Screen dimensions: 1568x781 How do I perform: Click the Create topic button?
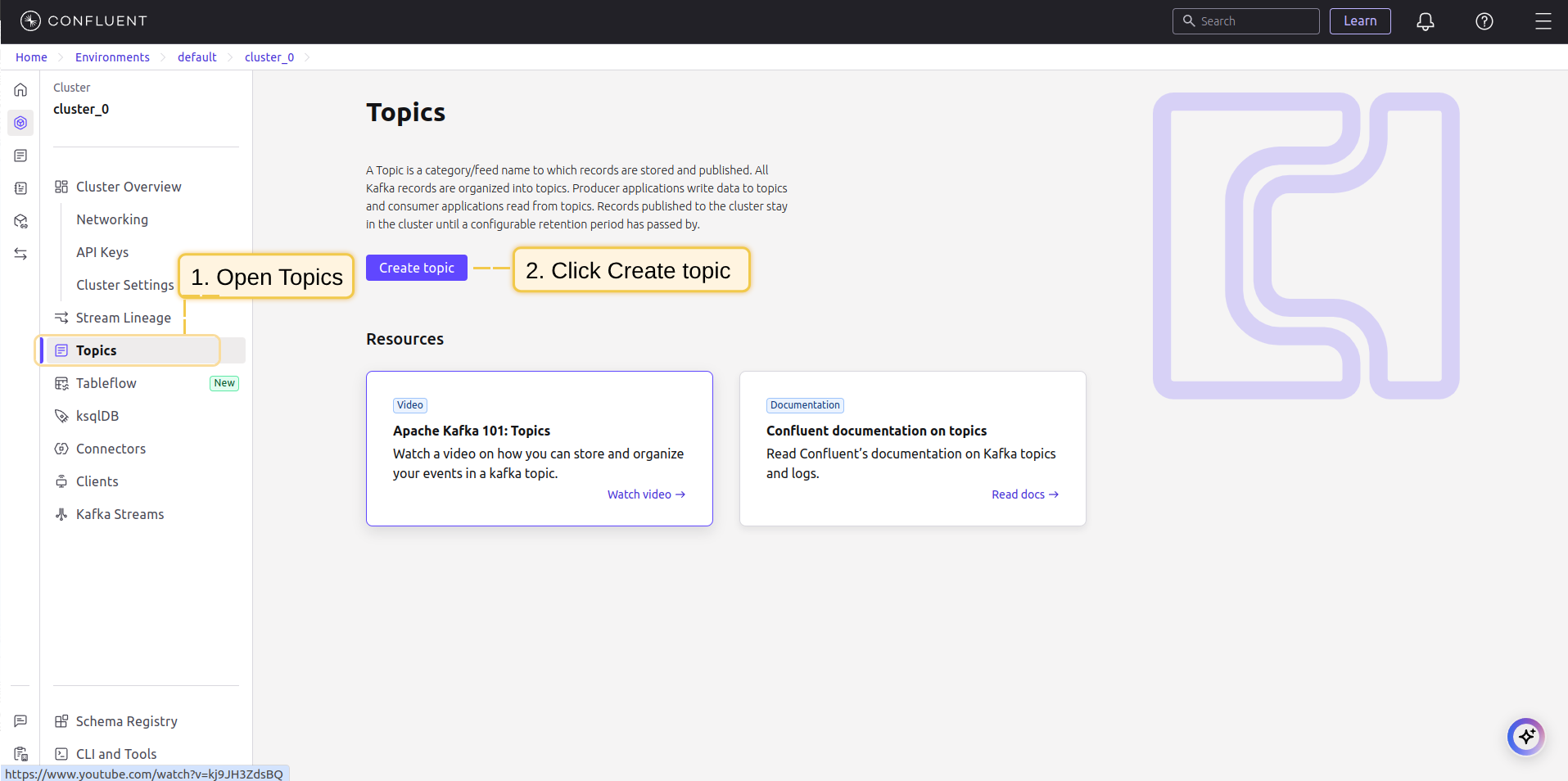point(417,268)
